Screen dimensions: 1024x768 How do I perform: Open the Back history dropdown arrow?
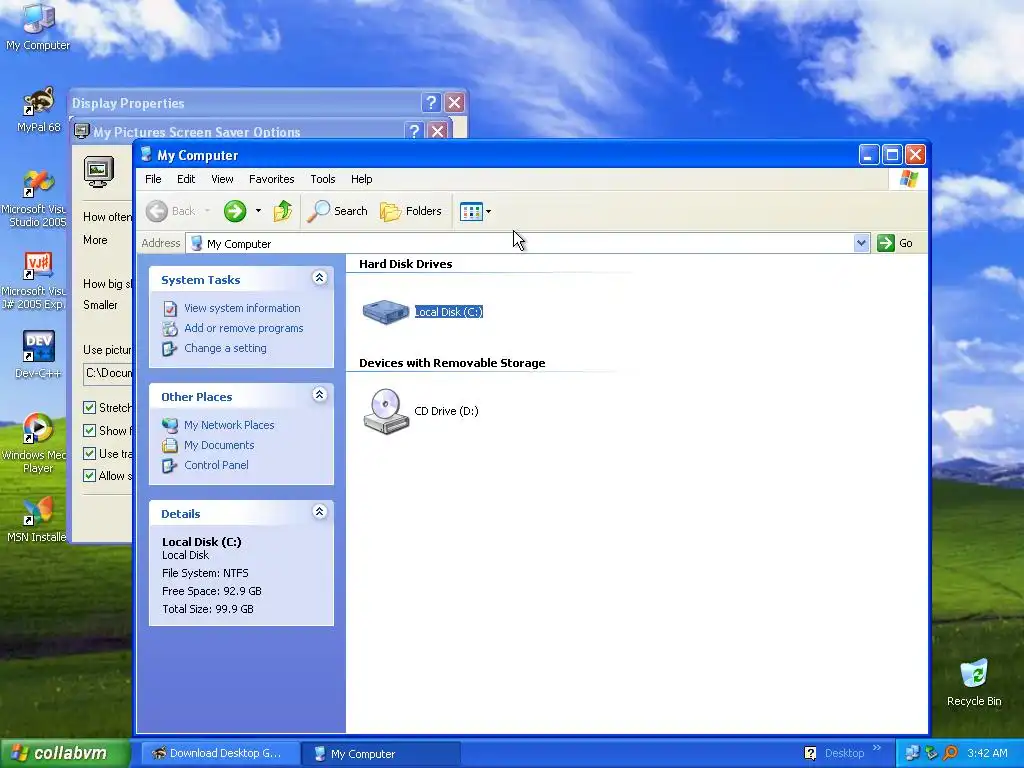point(207,211)
